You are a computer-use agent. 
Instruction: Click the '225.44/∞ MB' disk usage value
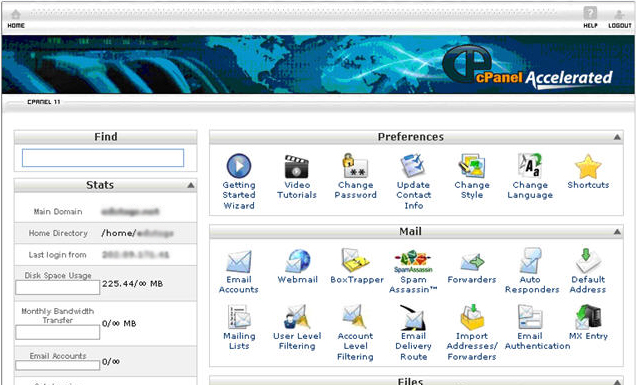[133, 284]
